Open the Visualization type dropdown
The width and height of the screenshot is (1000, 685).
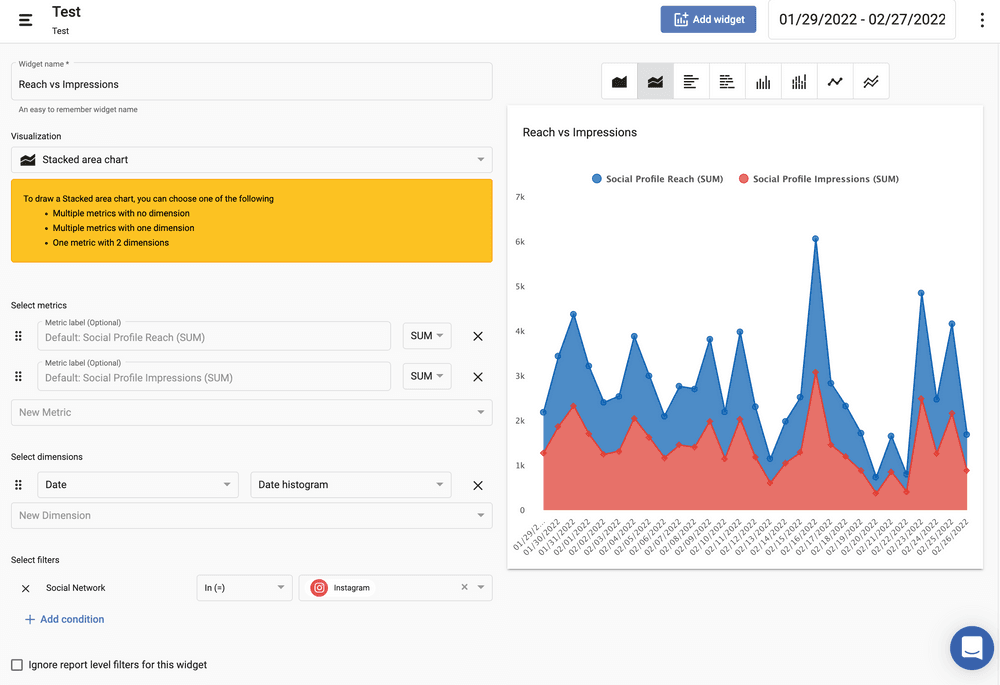(x=251, y=160)
